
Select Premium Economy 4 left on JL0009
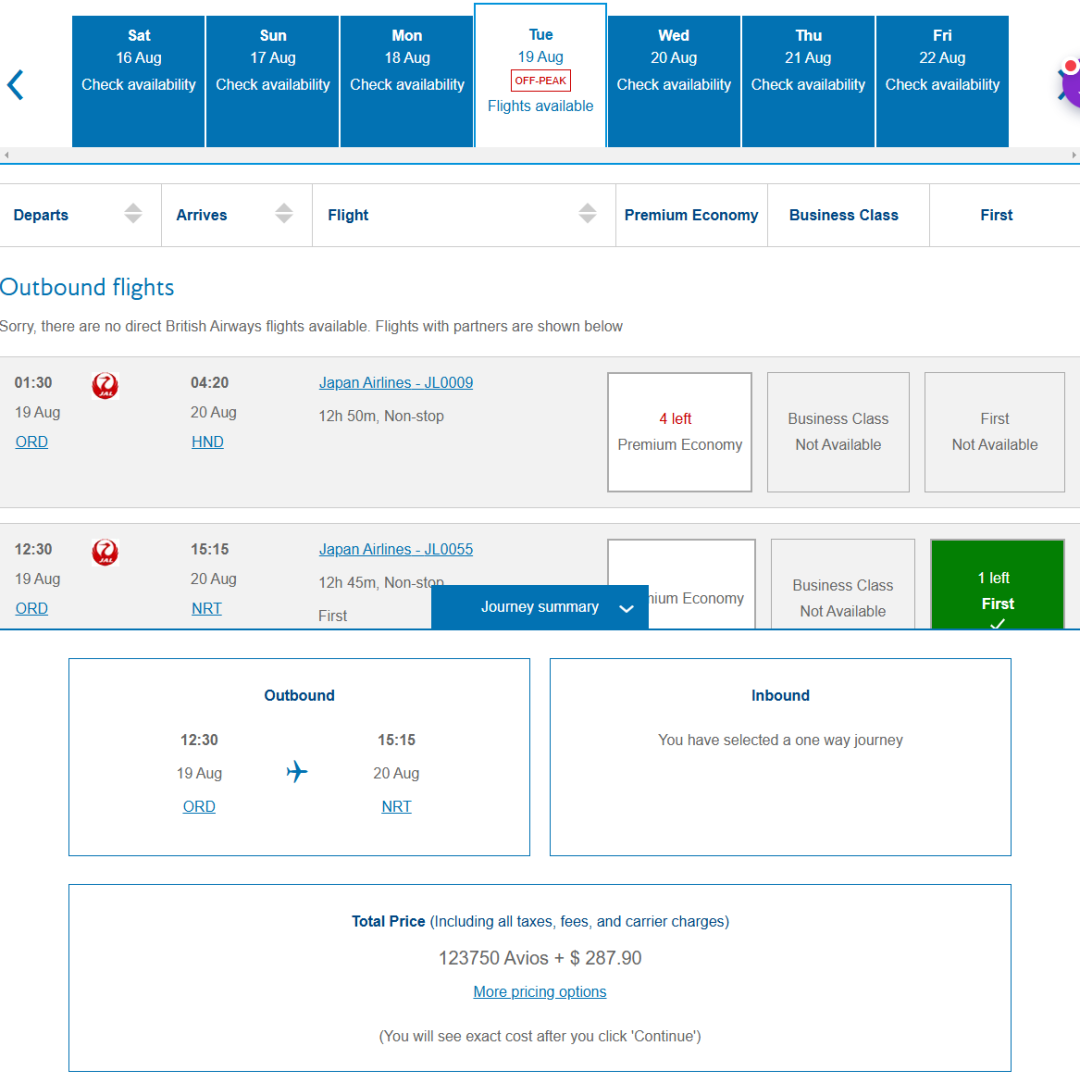pyautogui.click(x=679, y=432)
